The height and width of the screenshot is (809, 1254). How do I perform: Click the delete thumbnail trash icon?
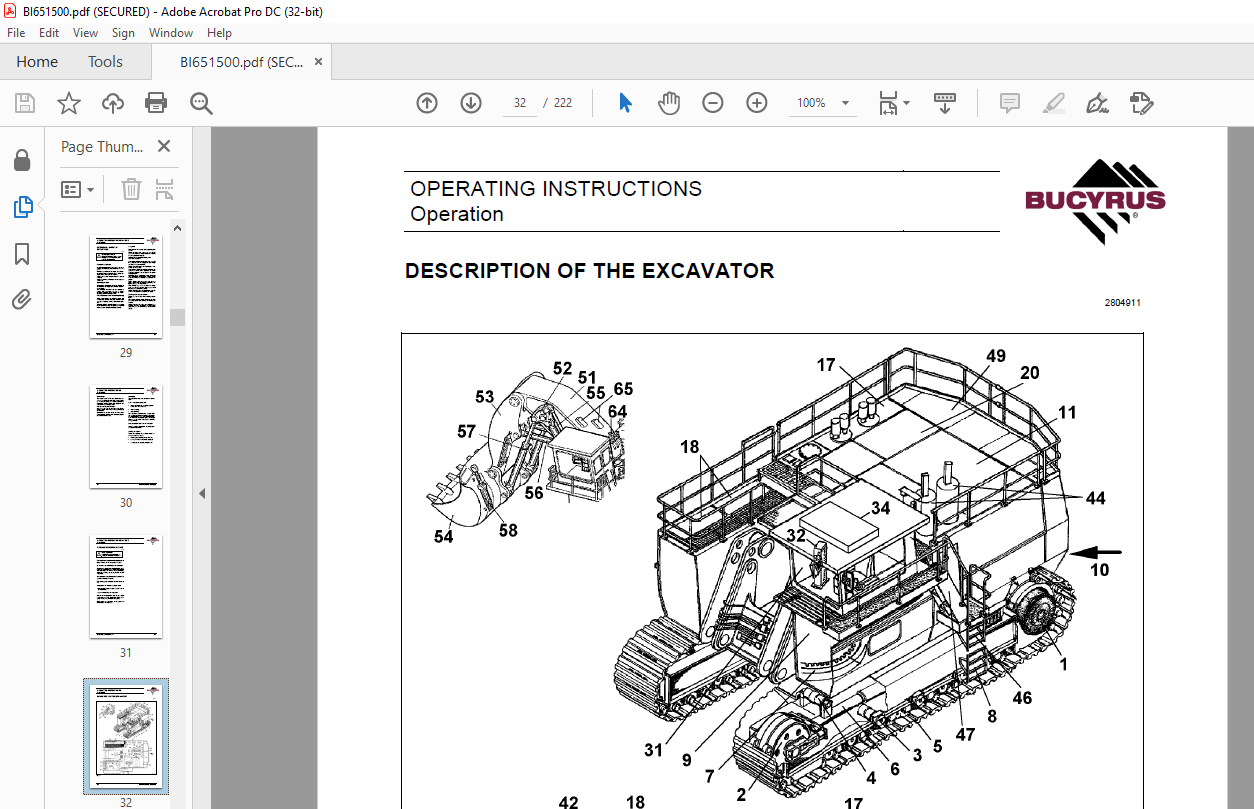pos(131,189)
